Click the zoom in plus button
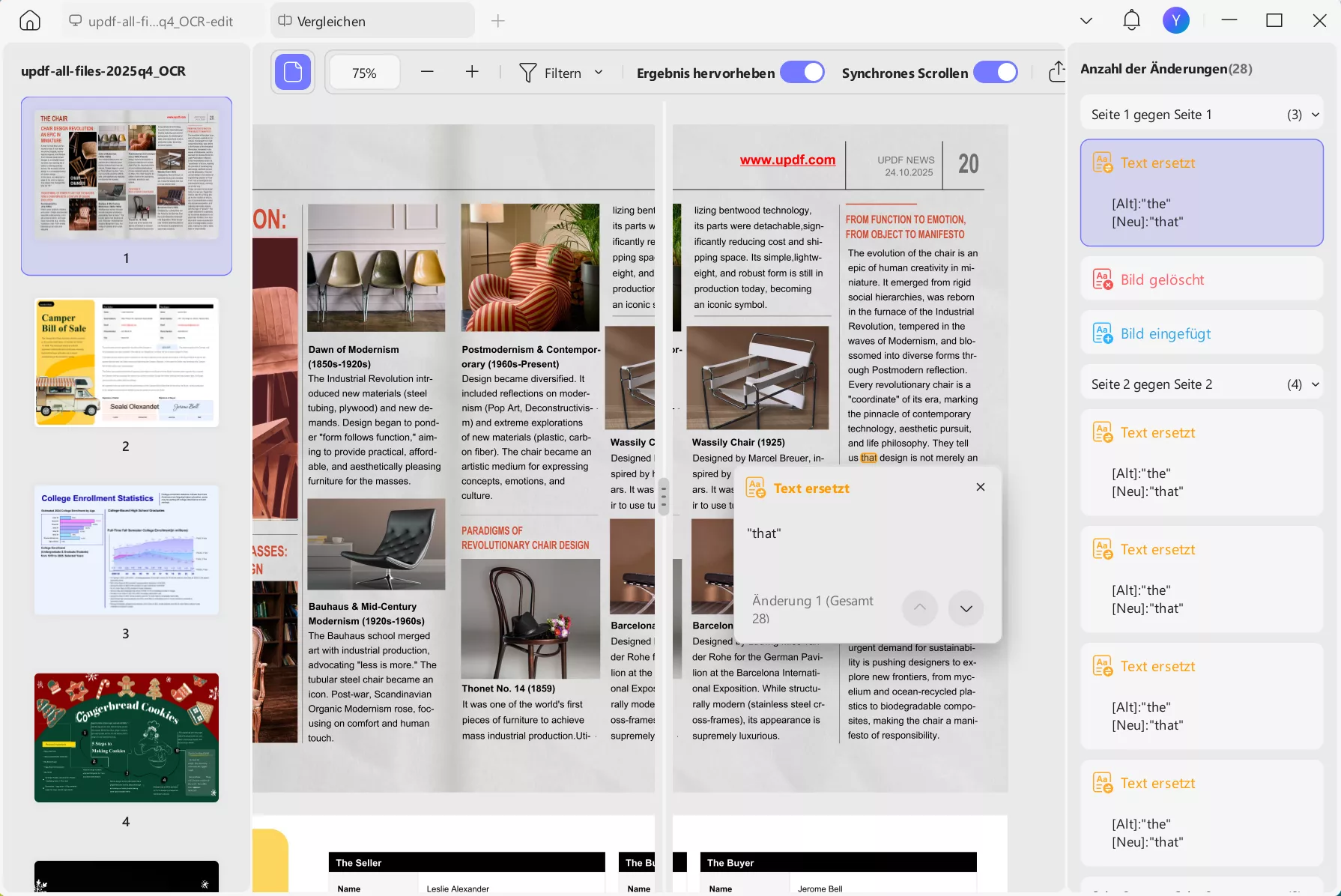The width and height of the screenshot is (1341, 896). click(472, 72)
